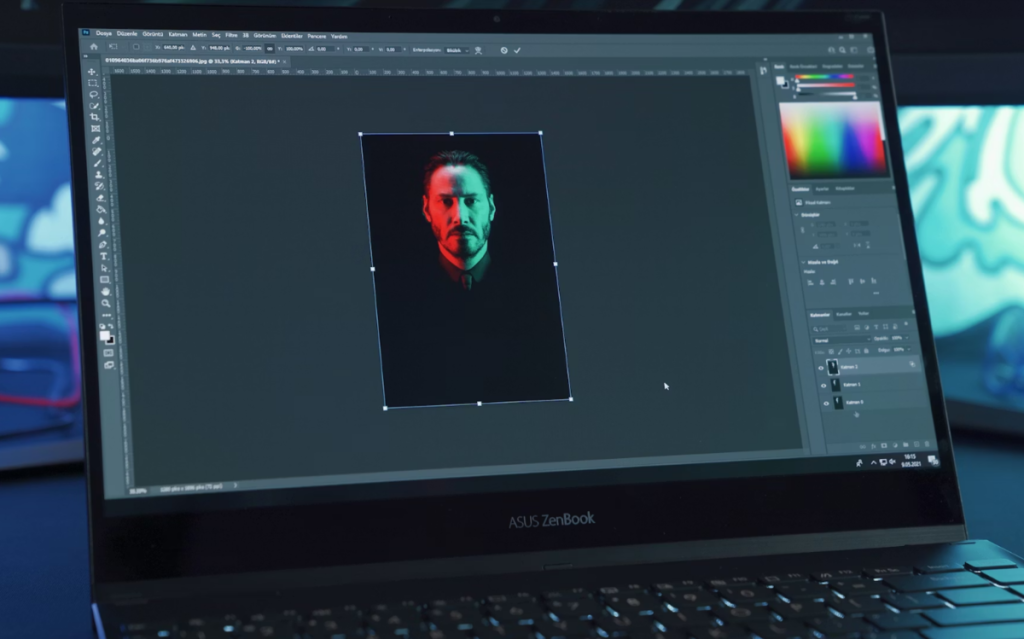1024x639 pixels.
Task: Hide the Katman 2 layer
Action: click(x=821, y=369)
